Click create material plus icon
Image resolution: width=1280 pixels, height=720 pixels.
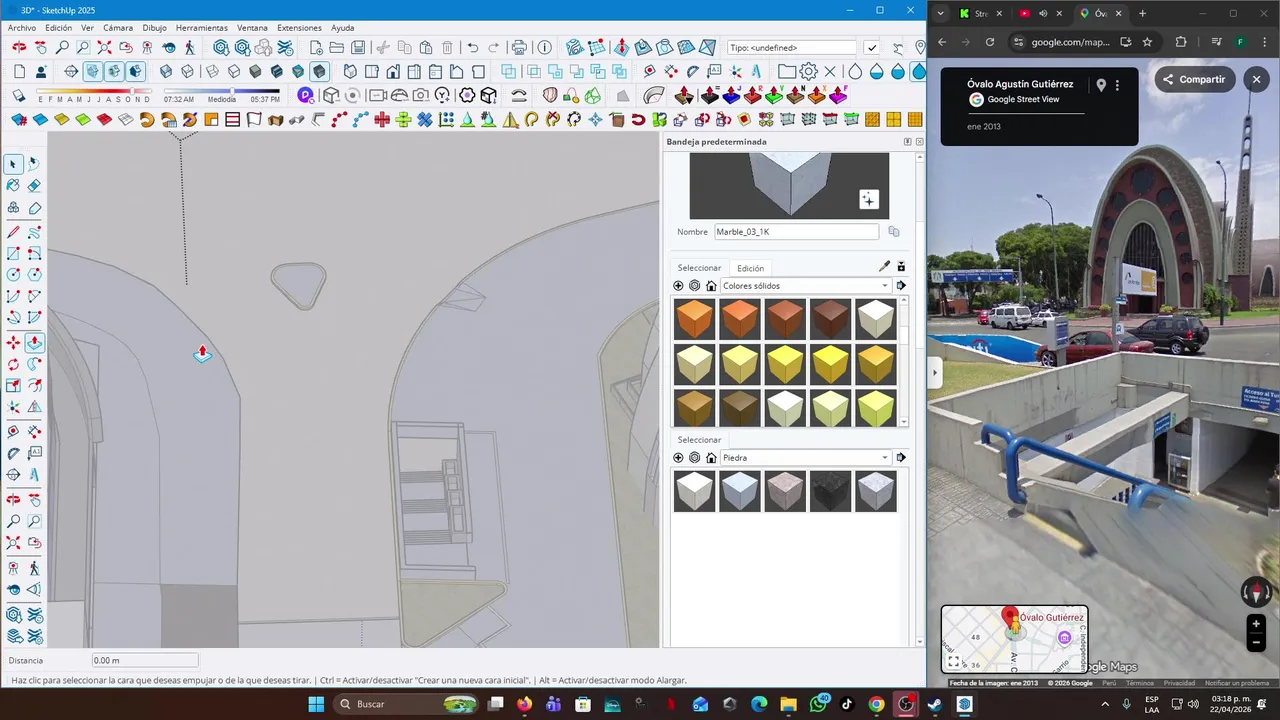click(678, 286)
